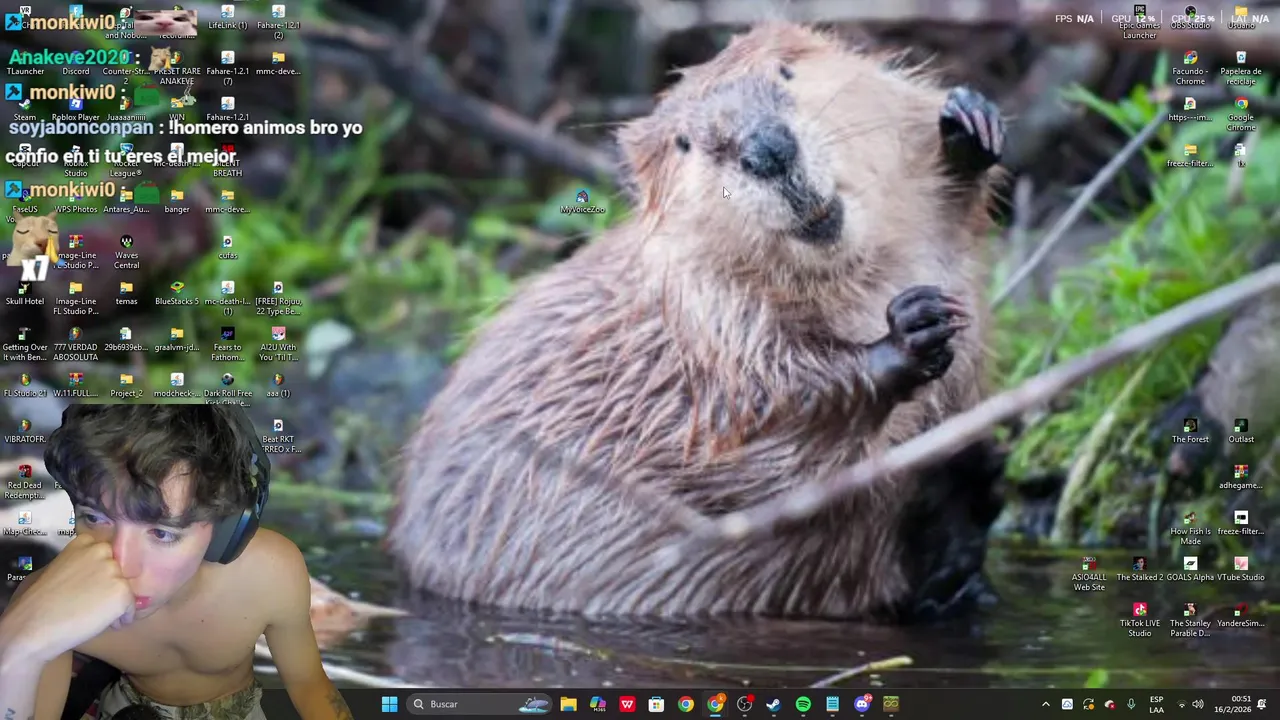Select the Red Dead Redemption shortcut
The image size is (1280, 720).
[x=25, y=482]
